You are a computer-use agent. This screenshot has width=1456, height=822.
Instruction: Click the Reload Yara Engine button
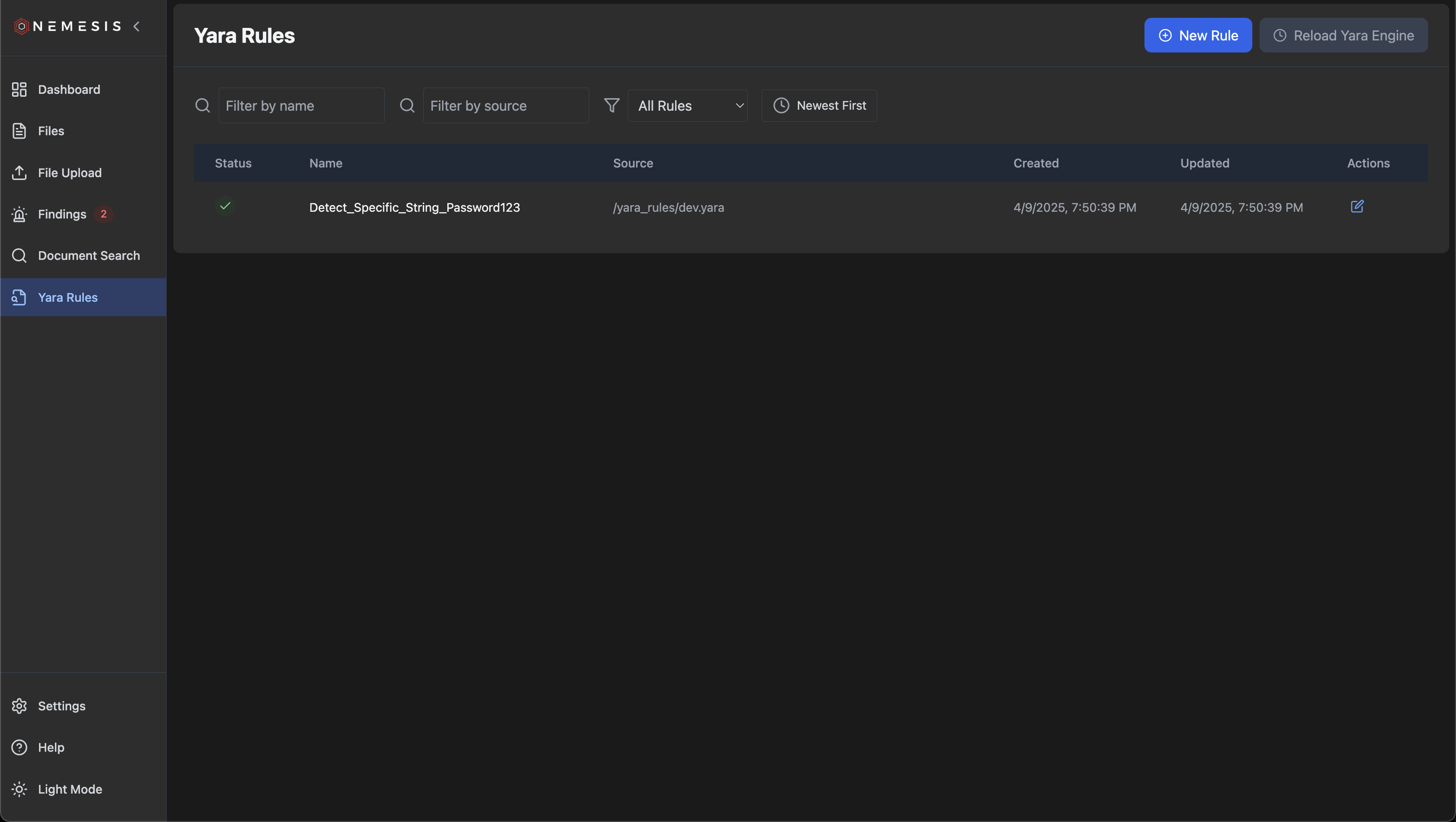1343,35
